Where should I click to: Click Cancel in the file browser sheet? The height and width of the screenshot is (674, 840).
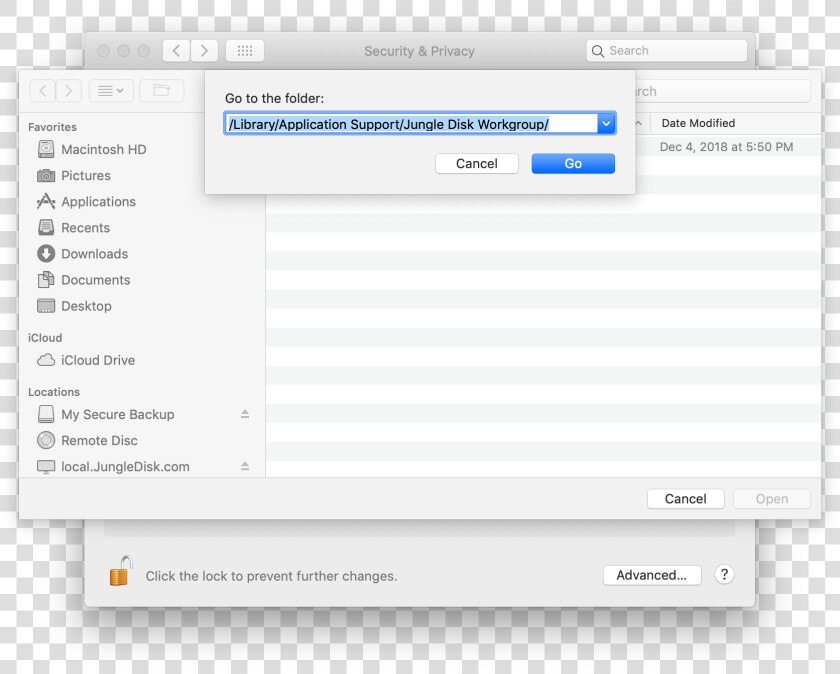click(x=686, y=499)
